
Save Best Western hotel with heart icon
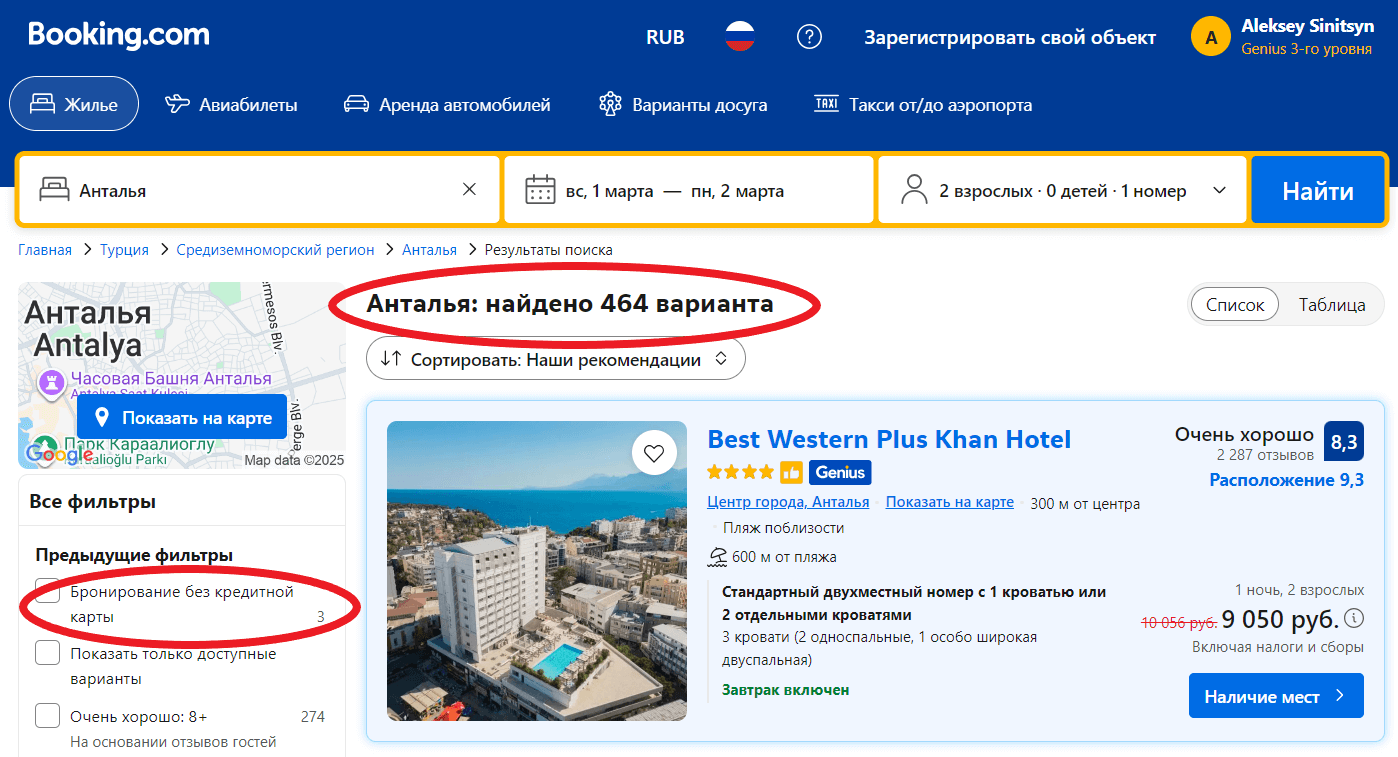pos(655,453)
